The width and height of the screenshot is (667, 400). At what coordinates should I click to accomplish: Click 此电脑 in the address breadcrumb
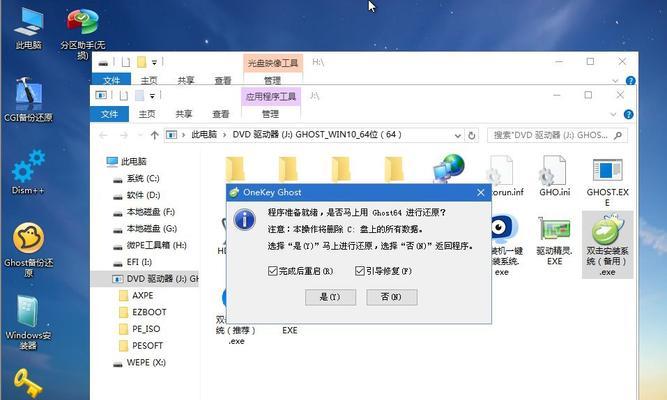point(204,135)
